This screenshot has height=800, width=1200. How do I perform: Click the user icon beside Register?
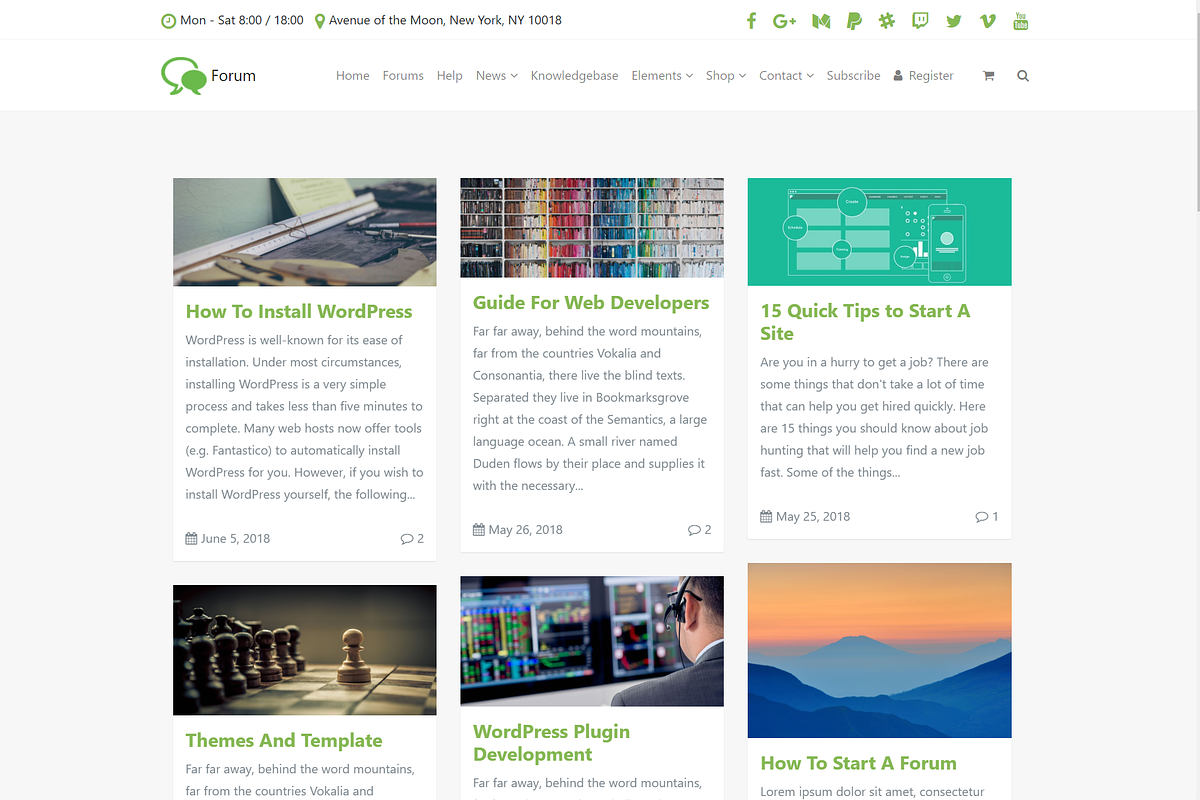(898, 76)
